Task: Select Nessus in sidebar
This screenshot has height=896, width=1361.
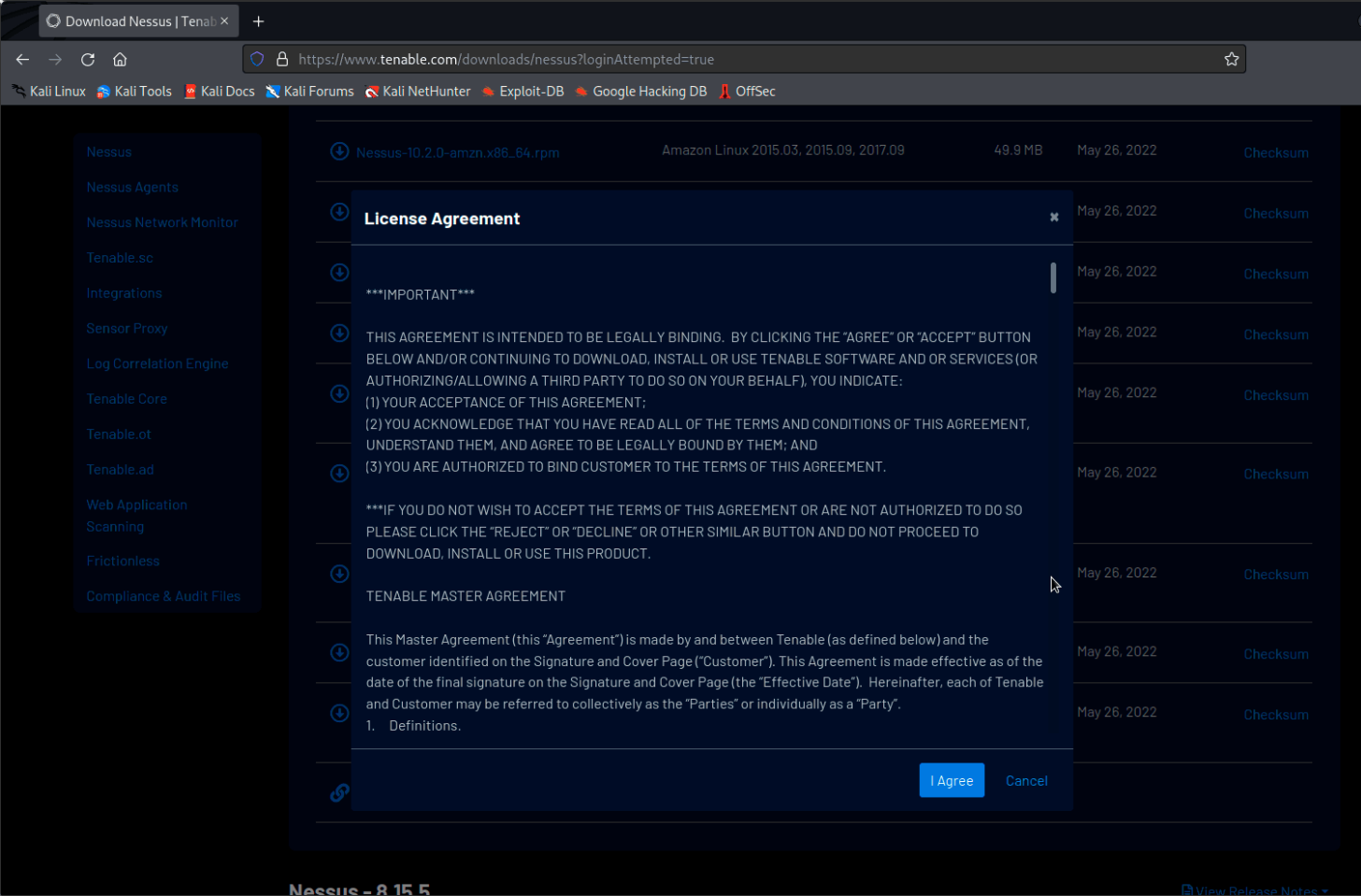Action: (108, 151)
